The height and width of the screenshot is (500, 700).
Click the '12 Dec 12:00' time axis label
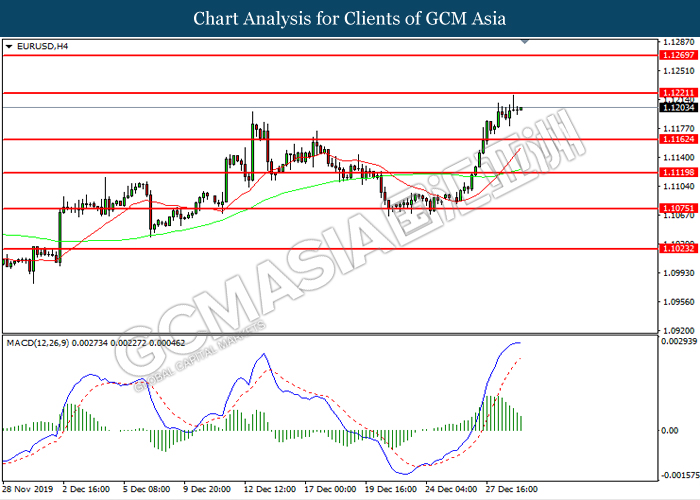coord(270,491)
